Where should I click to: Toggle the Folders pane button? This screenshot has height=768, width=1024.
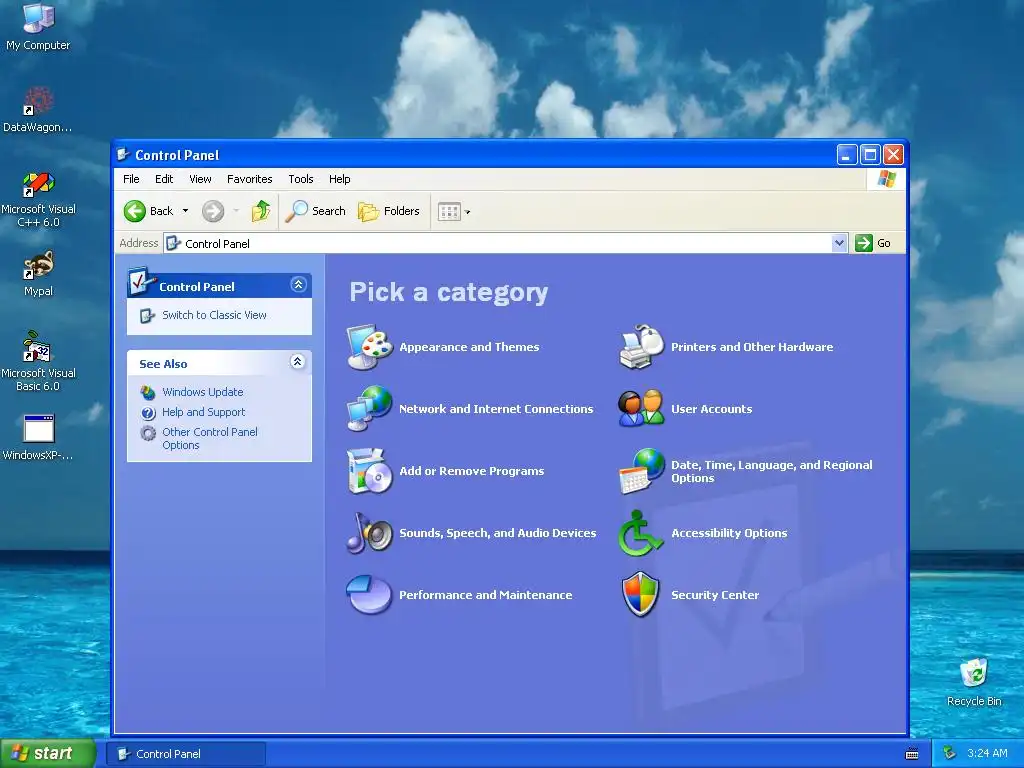[x=389, y=211]
